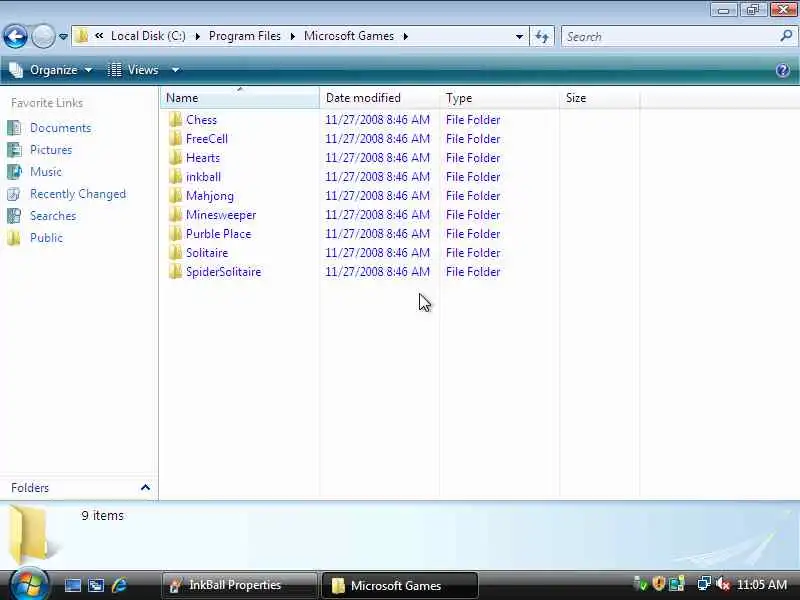Click the inkball folder name
This screenshot has height=600, width=800.
point(204,177)
